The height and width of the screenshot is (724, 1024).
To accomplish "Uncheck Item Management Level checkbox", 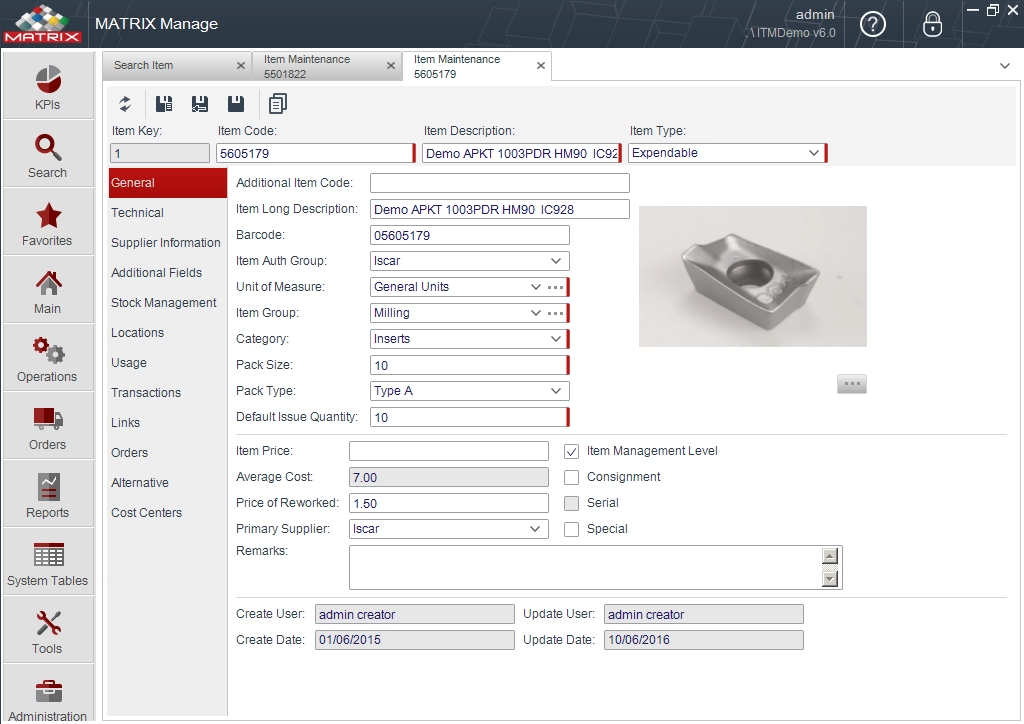I will click(571, 451).
